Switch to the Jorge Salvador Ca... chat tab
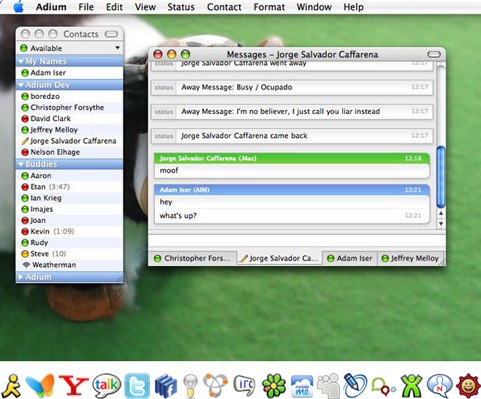 [279, 258]
